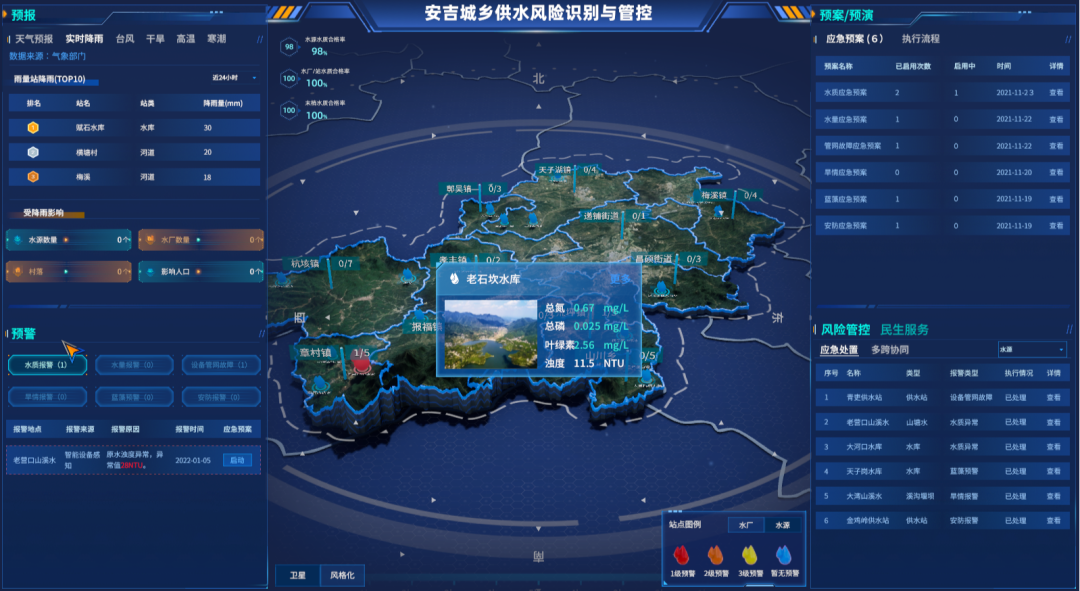
Task: Select the 设备管网故障 (1) alarm filter
Action: (221, 365)
